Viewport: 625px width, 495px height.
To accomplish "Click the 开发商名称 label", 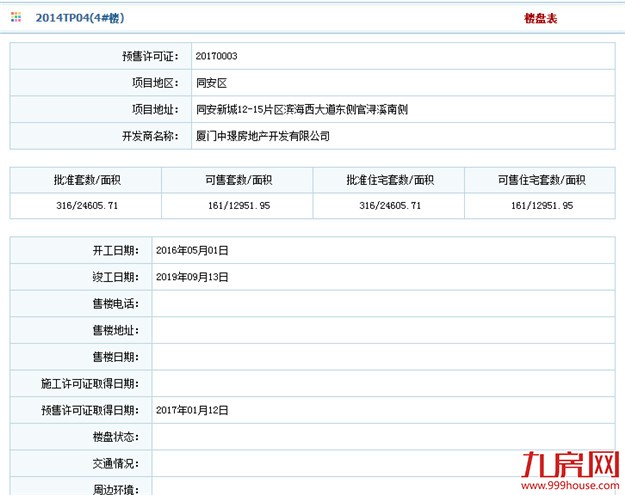I will [x=150, y=136].
